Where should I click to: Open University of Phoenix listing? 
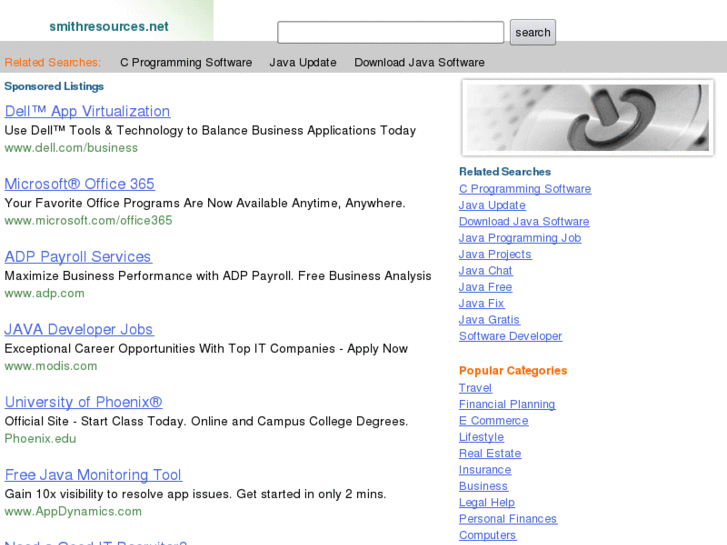point(83,402)
